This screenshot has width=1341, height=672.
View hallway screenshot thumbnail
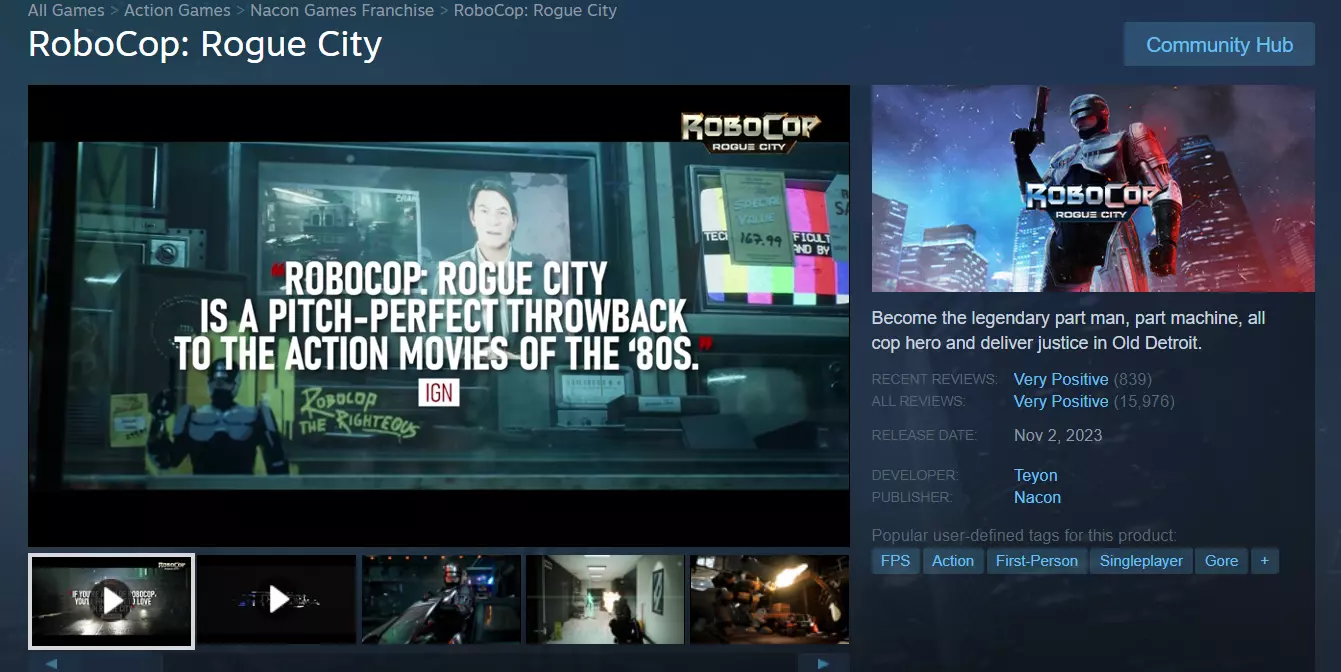(x=605, y=600)
